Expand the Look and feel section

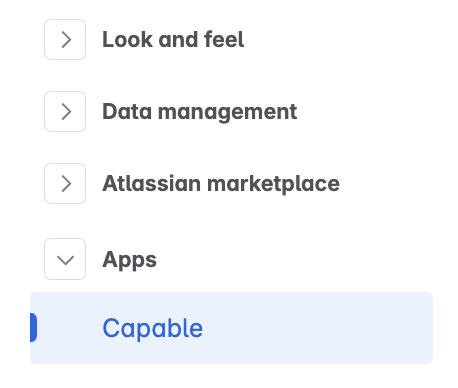pyautogui.click(x=65, y=40)
